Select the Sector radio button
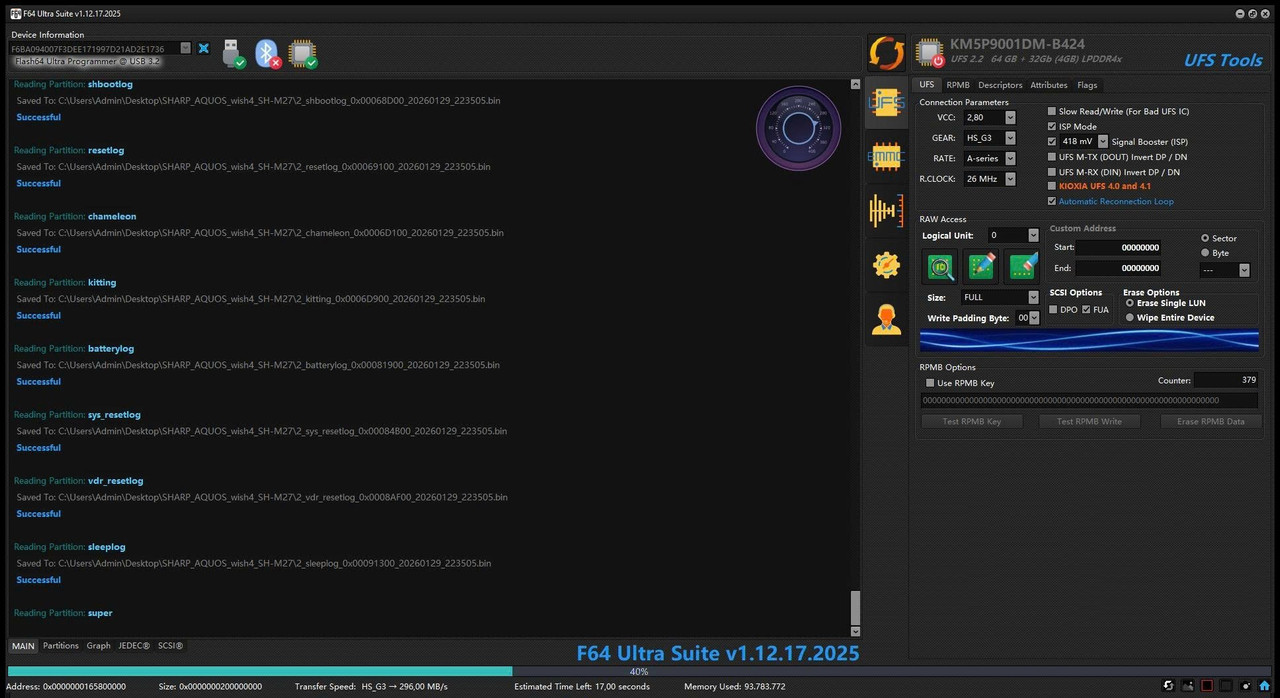The image size is (1280, 698). point(1205,238)
